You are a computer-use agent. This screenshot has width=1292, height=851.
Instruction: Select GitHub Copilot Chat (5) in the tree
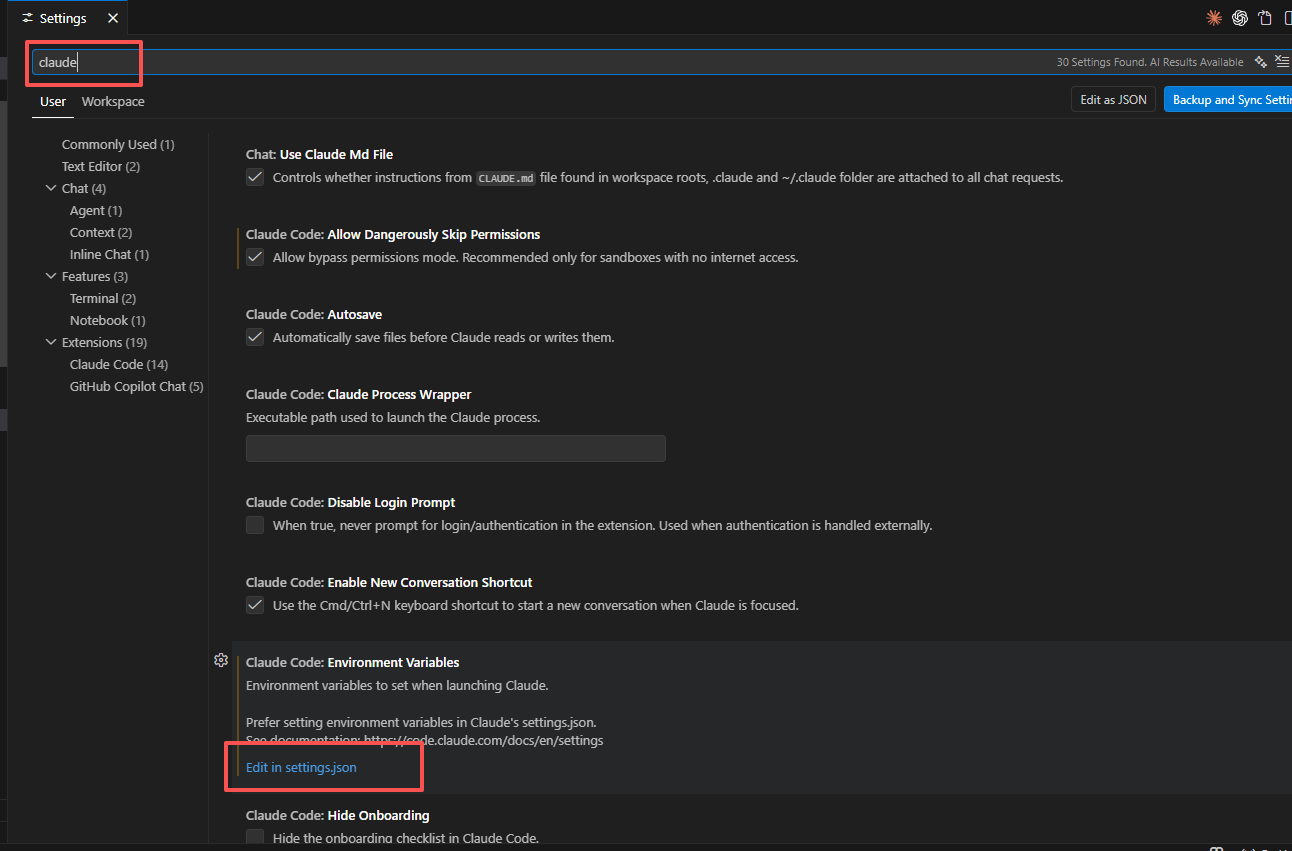(137, 387)
